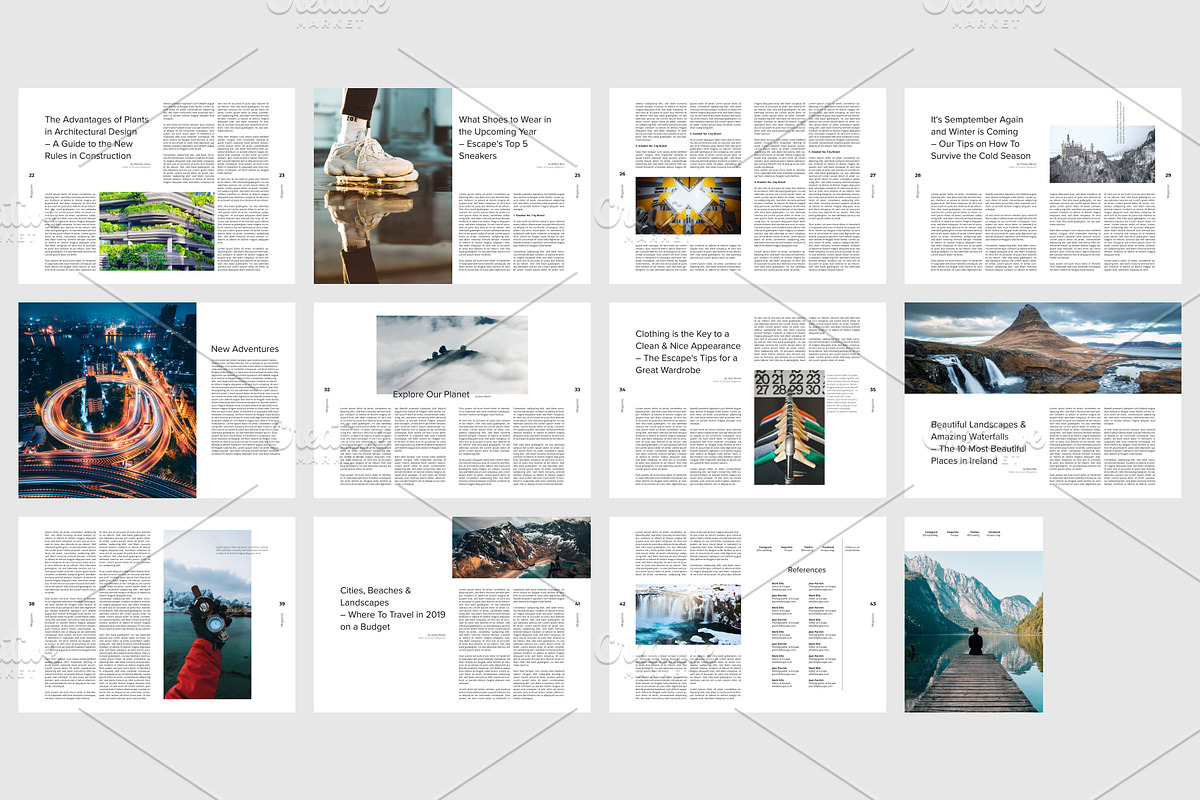
Task: Select the 'Explore Our Planet' heading
Action: [x=431, y=395]
